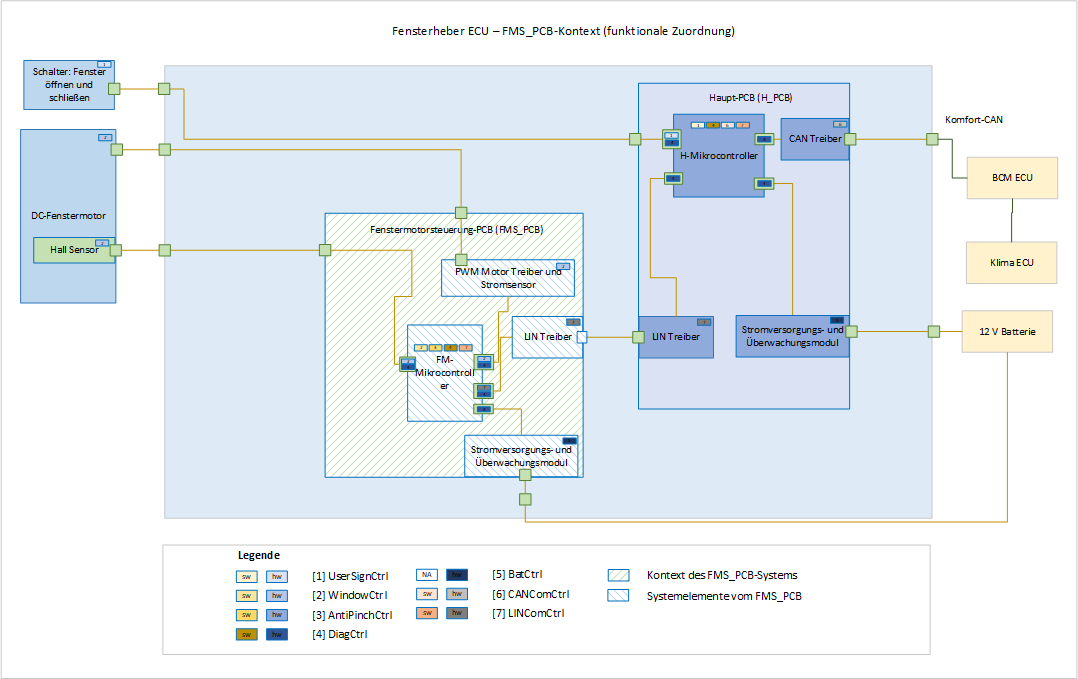Screen dimensions: 1078x679
Task: Click the Komfort-CAN label
Action: (974, 120)
